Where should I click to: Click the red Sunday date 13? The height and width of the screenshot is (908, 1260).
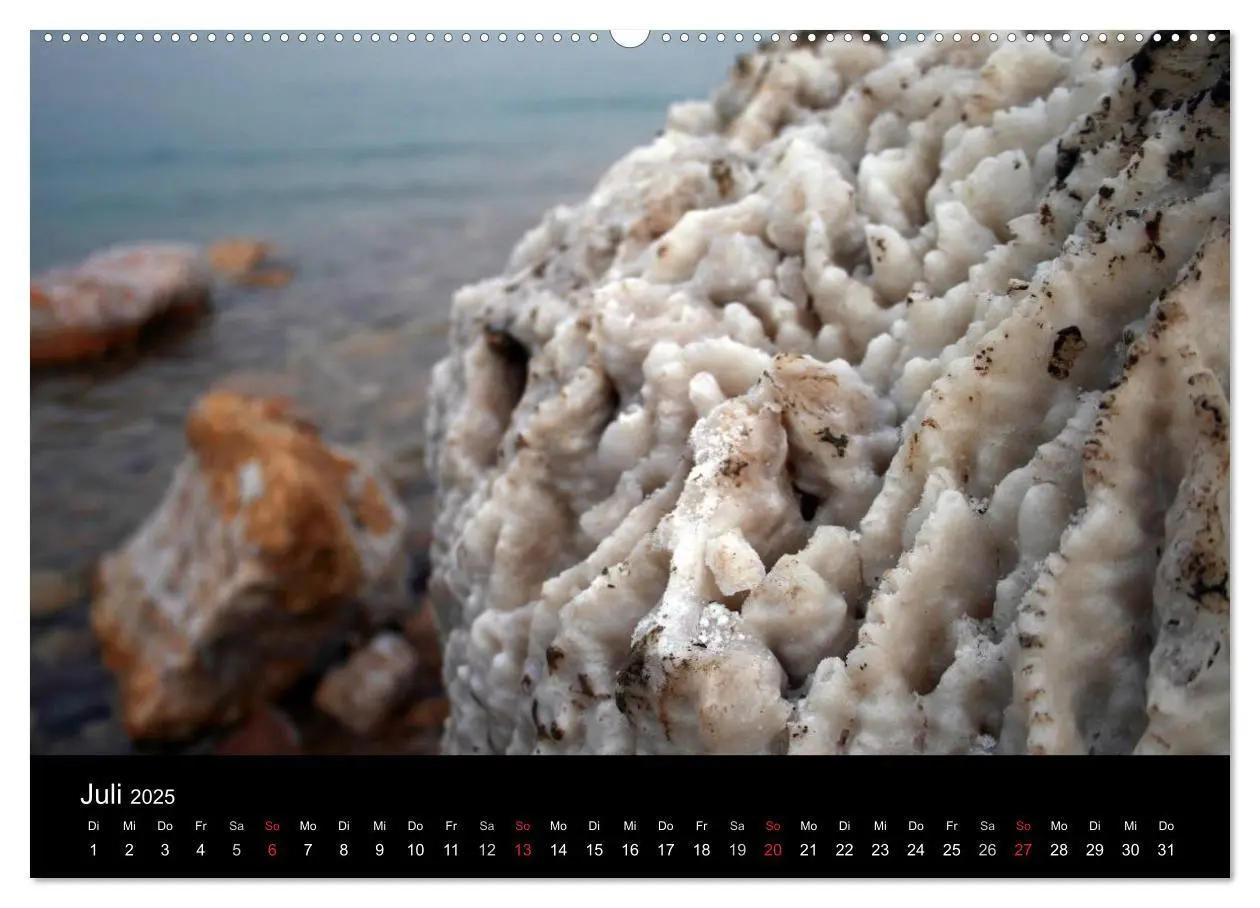pyautogui.click(x=523, y=850)
